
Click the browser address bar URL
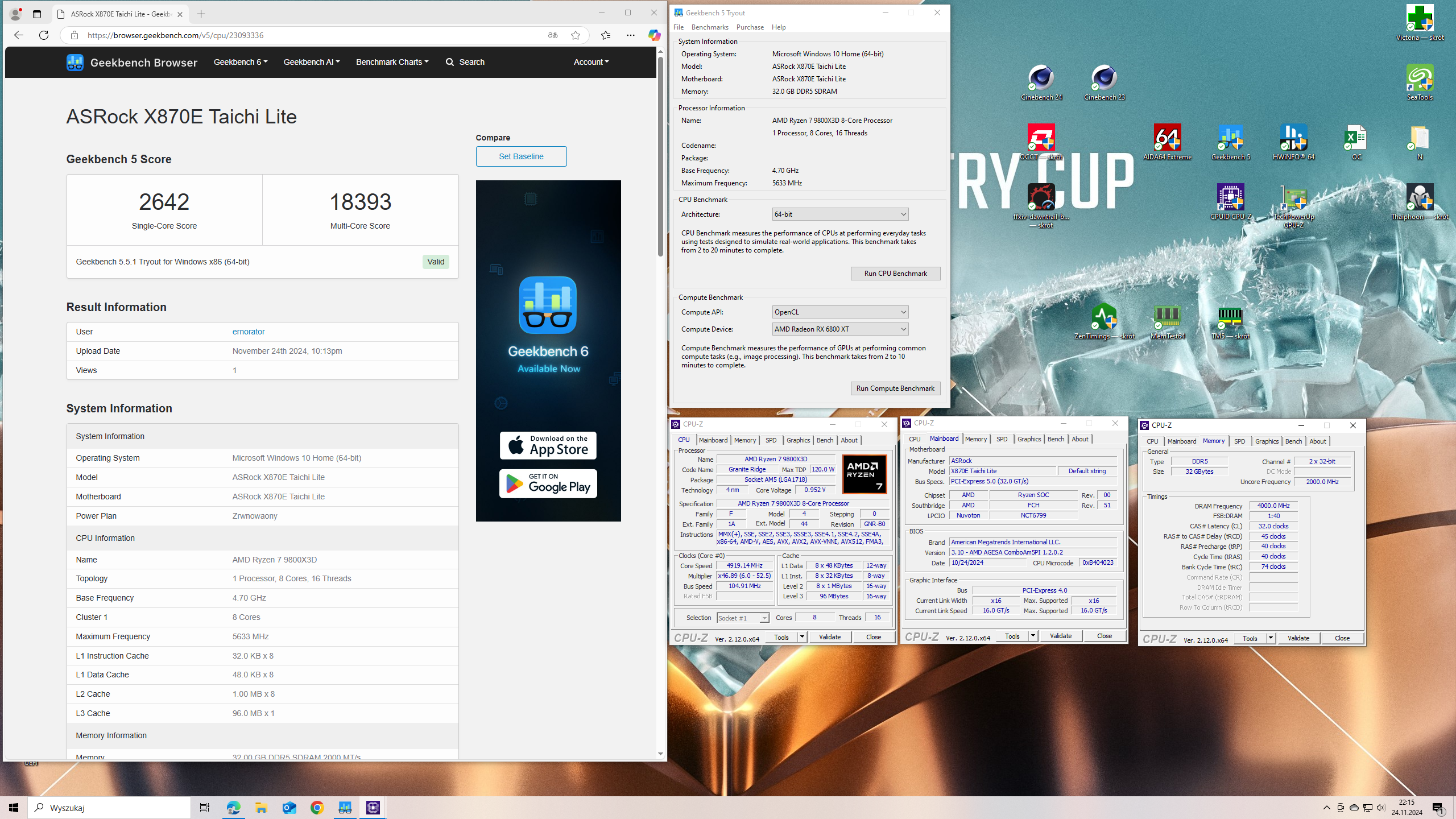point(175,35)
